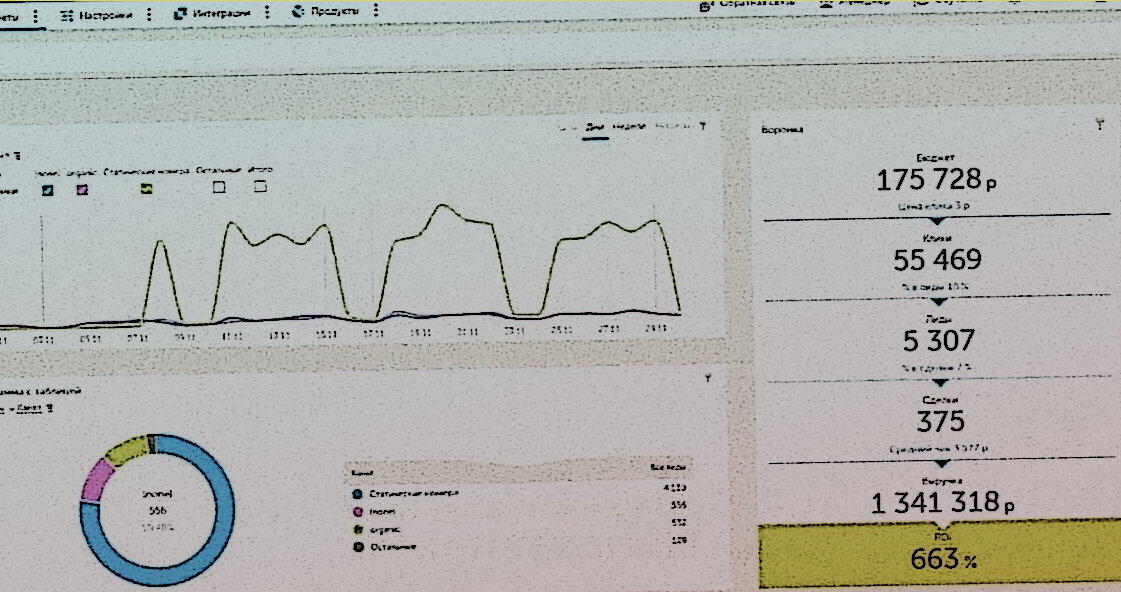This screenshot has width=1121, height=592.
Task: Click the dark dot beside Остальные row
Action: (358, 547)
